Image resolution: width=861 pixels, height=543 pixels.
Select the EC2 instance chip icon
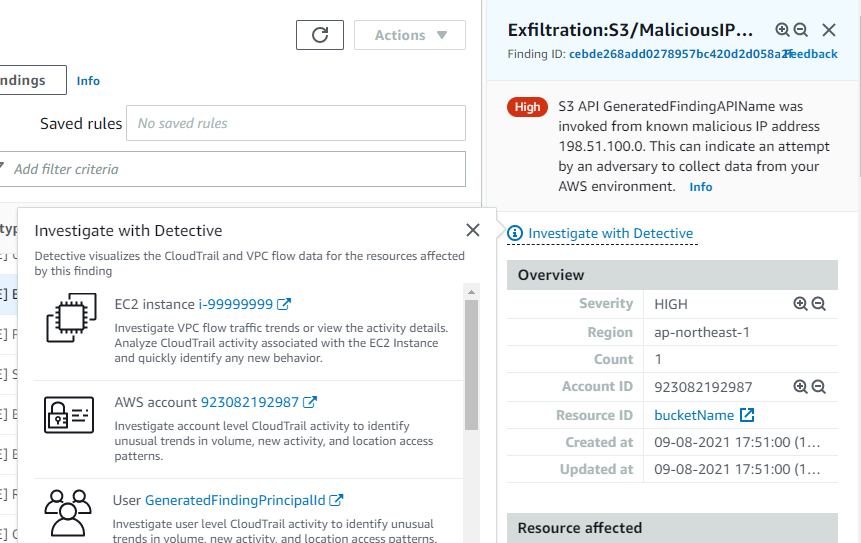tap(71, 317)
